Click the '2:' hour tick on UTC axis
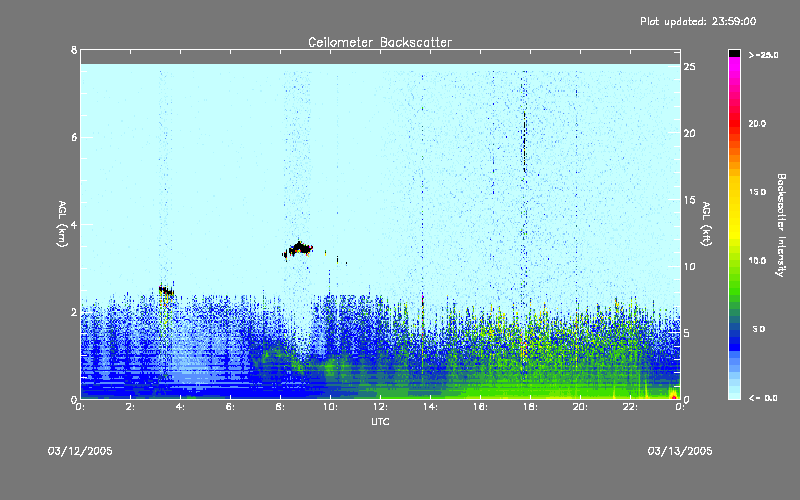The height and width of the screenshot is (500, 800). coord(131,407)
